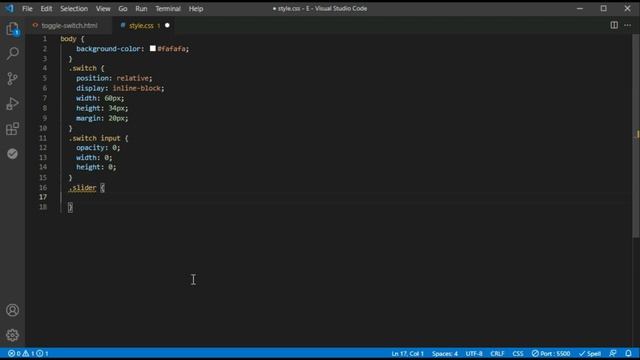
Task: Open the Help menu
Action: tap(196, 9)
